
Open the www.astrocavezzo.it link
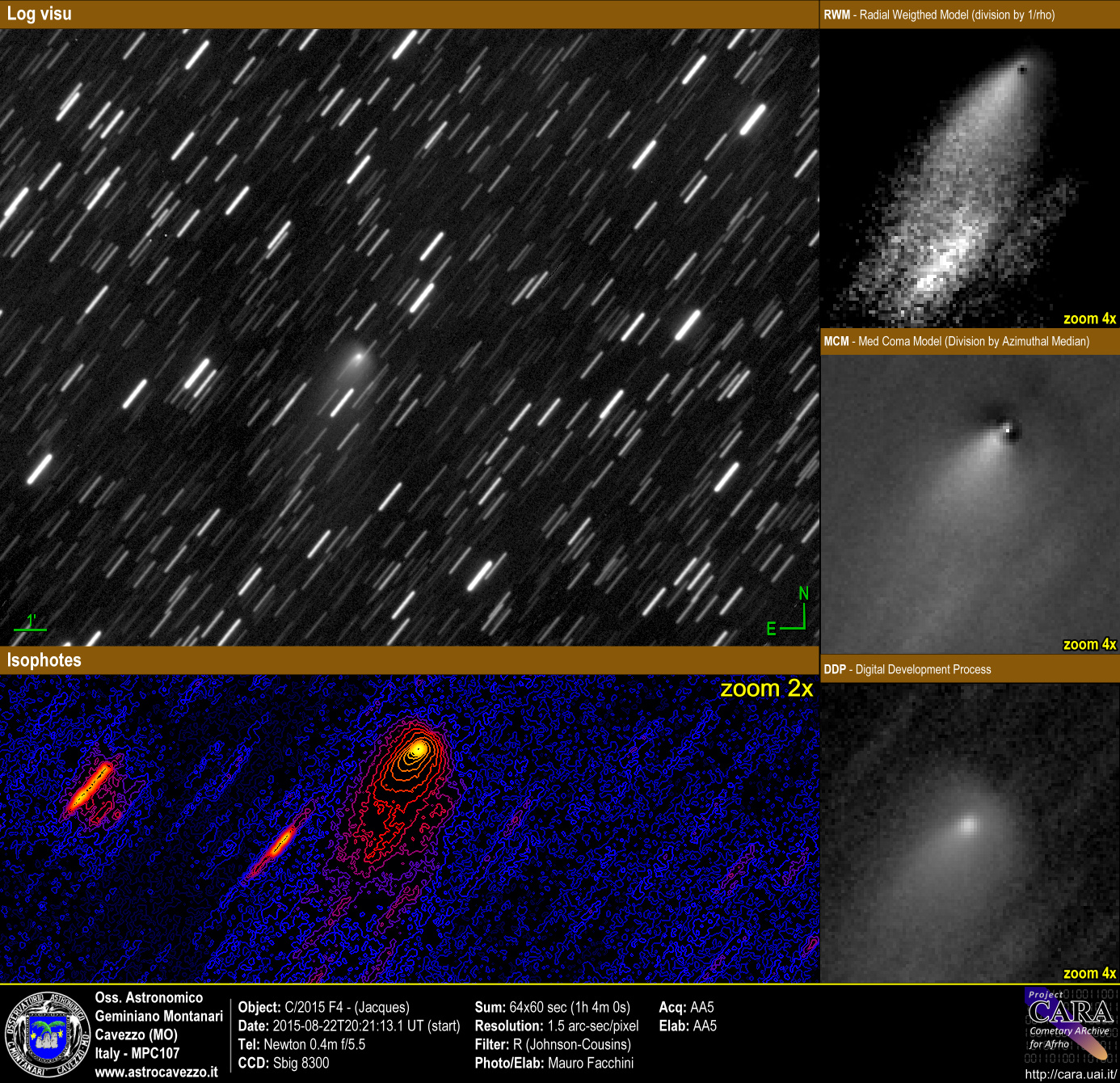tap(156, 1072)
